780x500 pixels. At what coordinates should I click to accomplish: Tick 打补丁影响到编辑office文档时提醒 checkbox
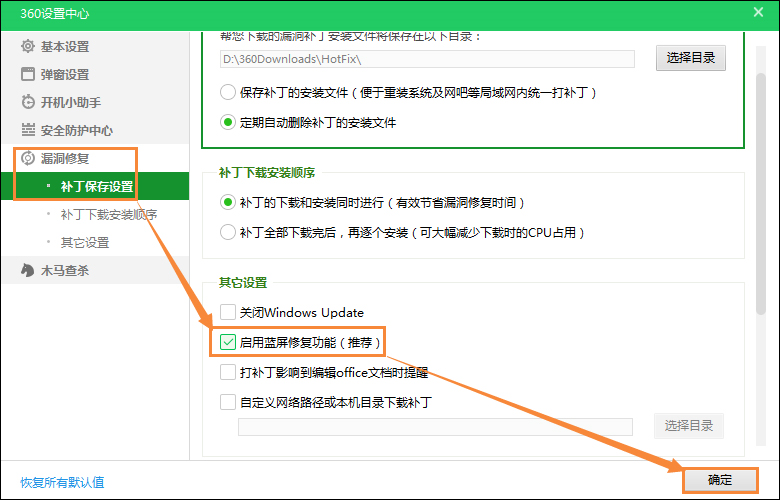[228, 372]
